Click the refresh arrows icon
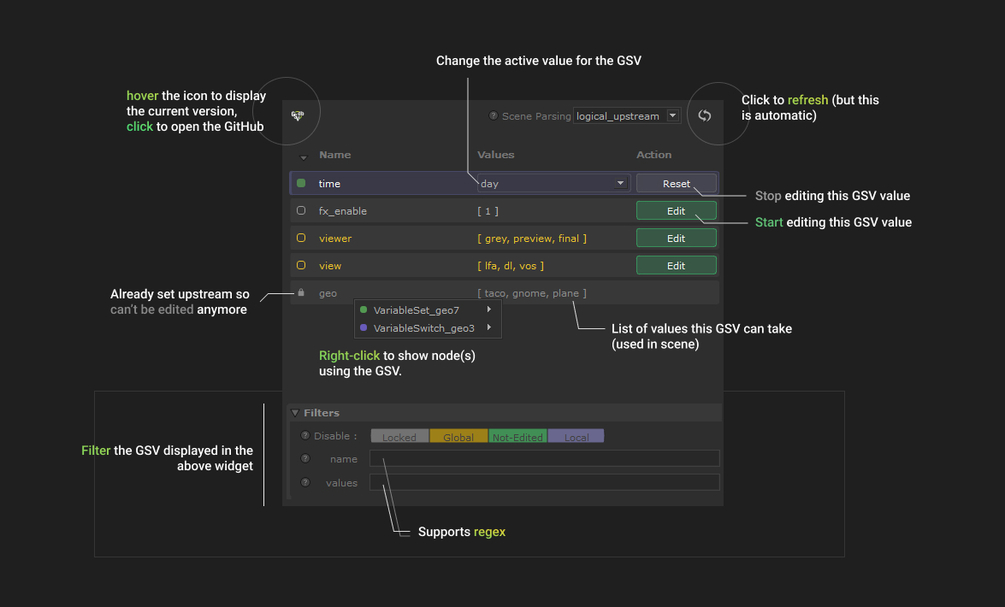 point(704,116)
